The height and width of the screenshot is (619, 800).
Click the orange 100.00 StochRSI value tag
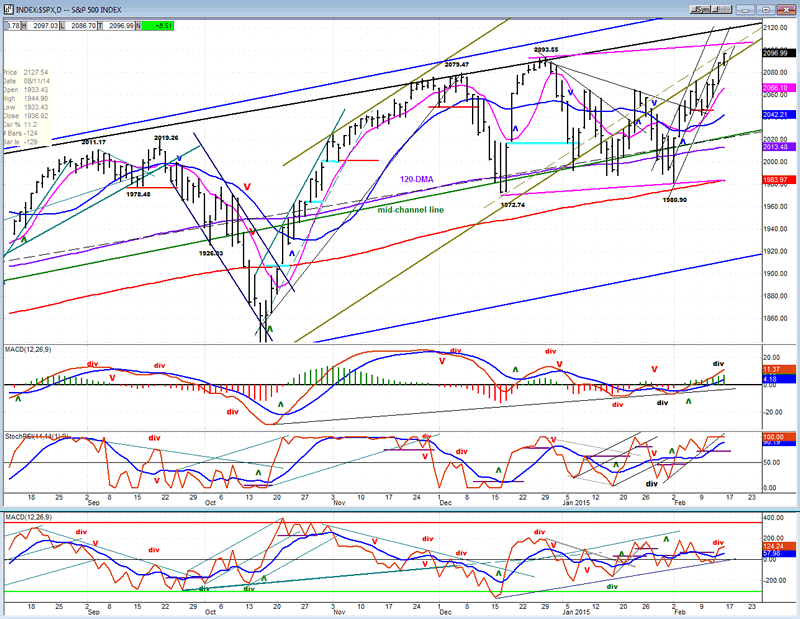point(779,437)
